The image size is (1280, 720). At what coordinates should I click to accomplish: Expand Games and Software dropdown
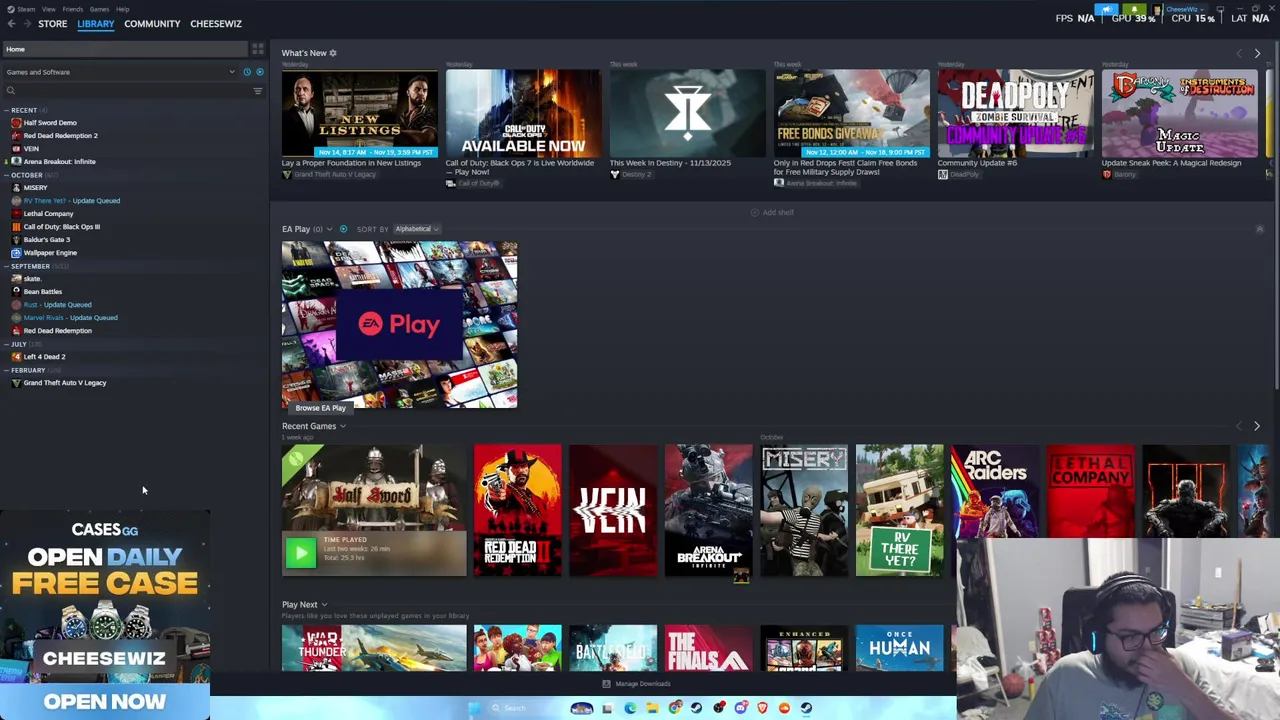(232, 72)
